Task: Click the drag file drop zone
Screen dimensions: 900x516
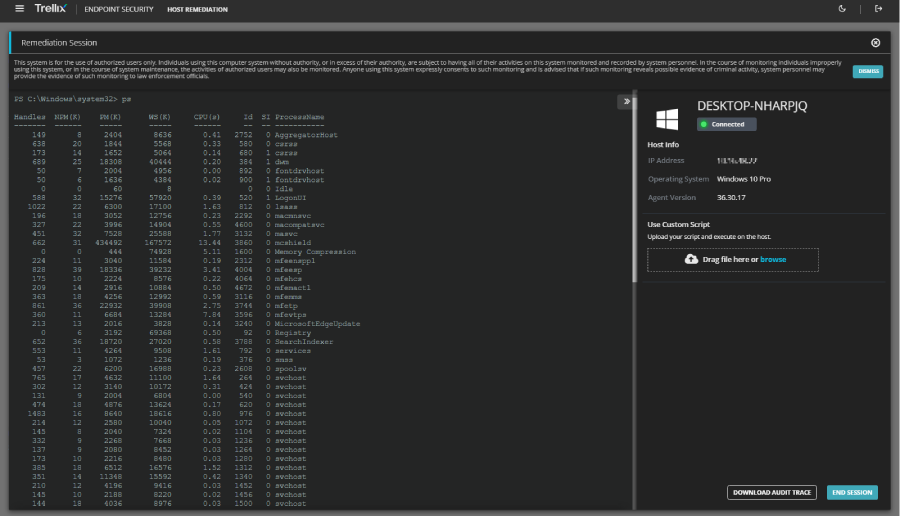Action: (x=733, y=259)
